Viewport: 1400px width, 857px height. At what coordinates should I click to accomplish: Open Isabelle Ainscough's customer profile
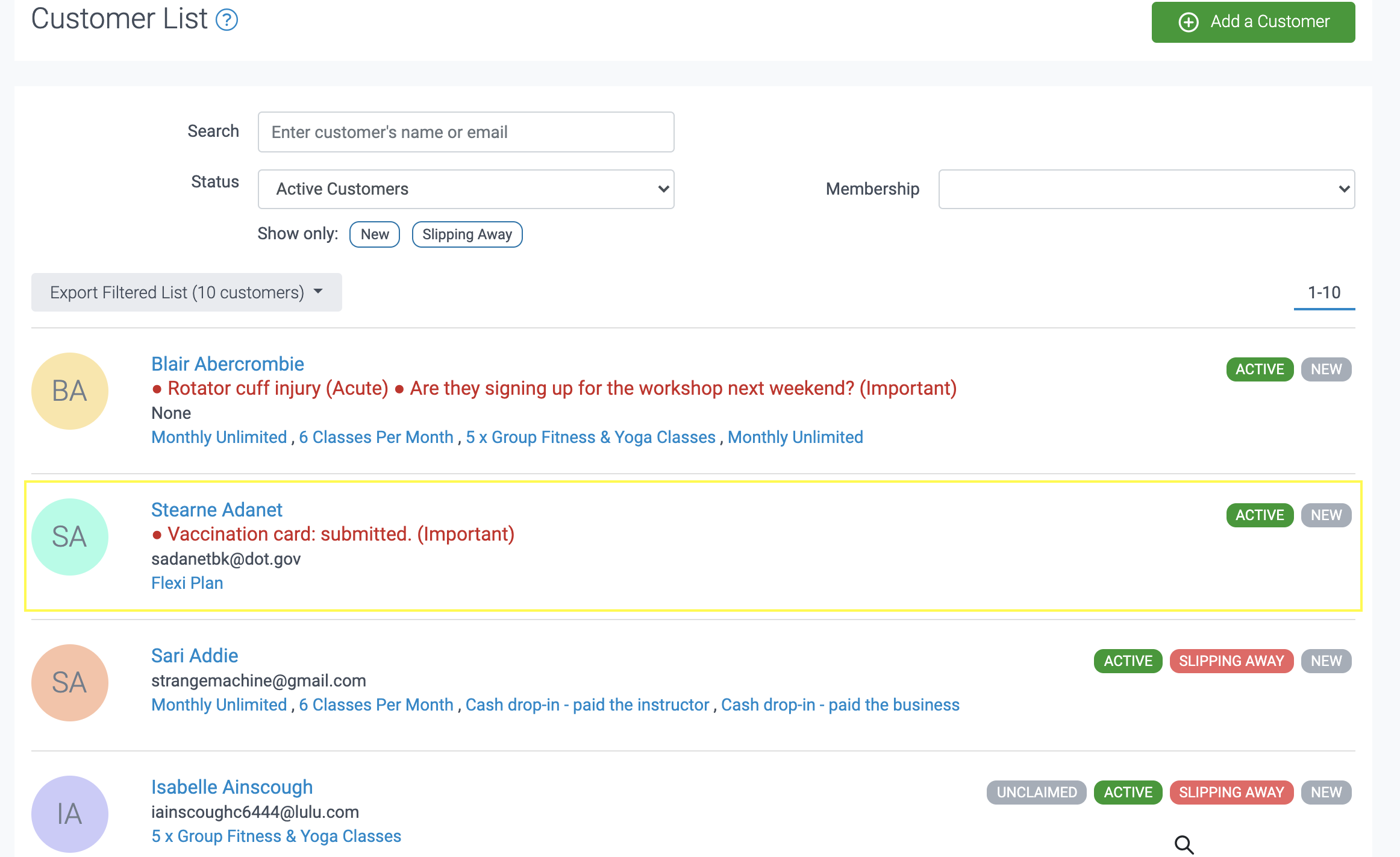[231, 787]
